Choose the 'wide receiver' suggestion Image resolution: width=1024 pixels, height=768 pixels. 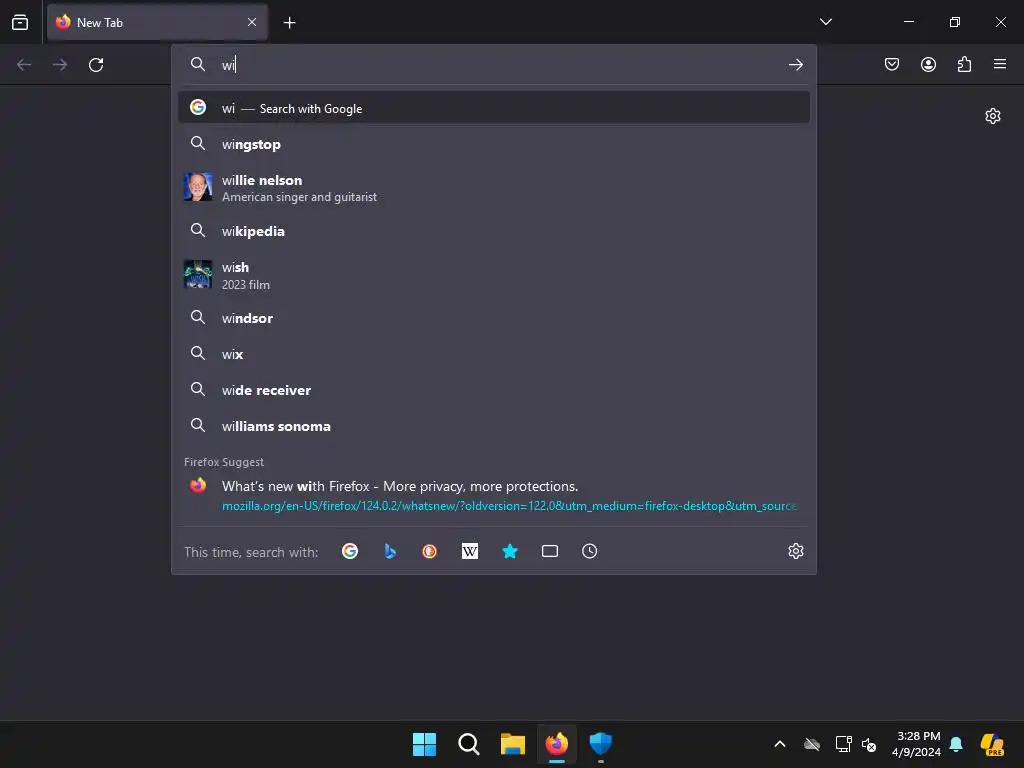click(494, 389)
